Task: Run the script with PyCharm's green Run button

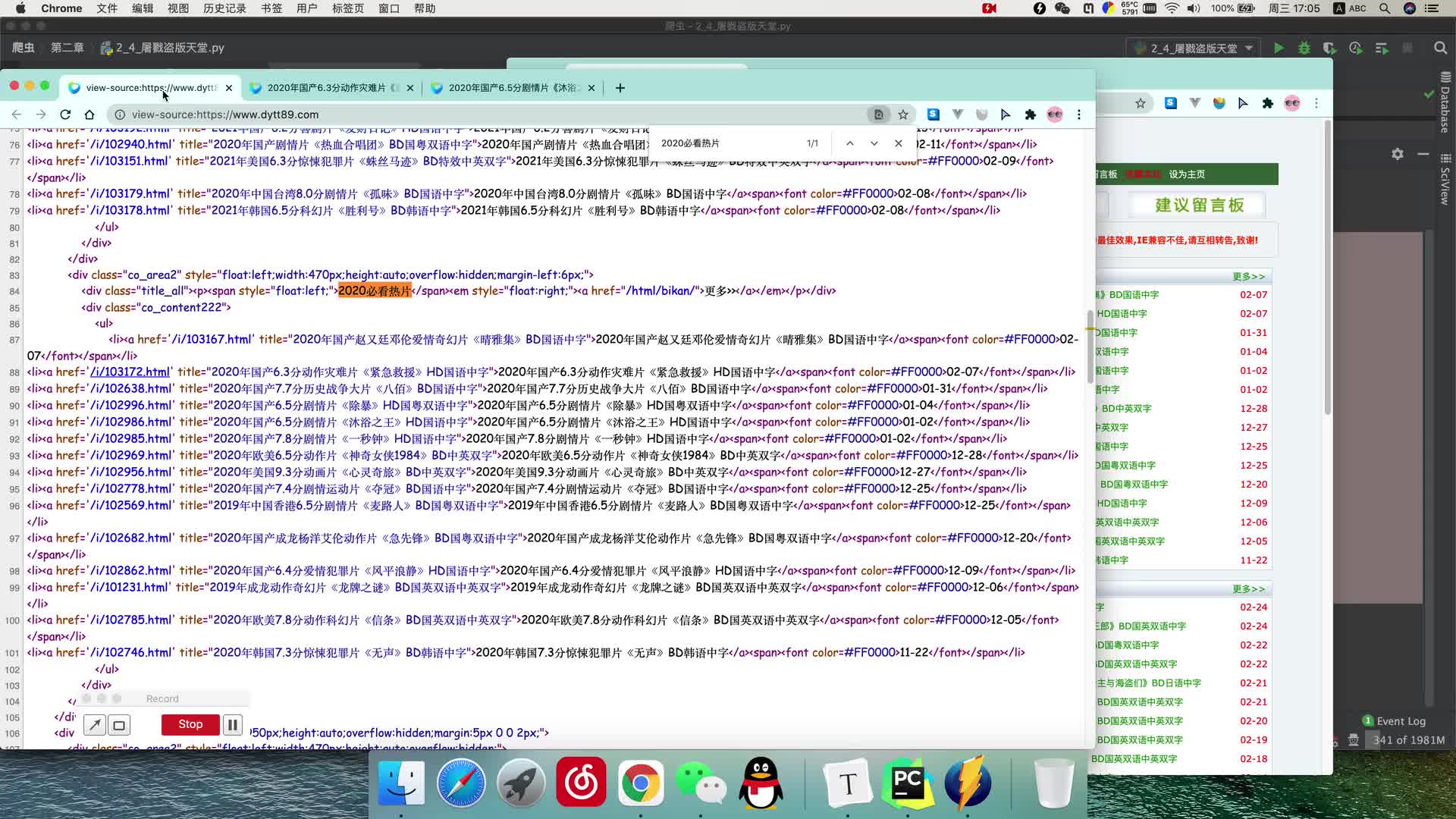Action: click(x=1279, y=48)
